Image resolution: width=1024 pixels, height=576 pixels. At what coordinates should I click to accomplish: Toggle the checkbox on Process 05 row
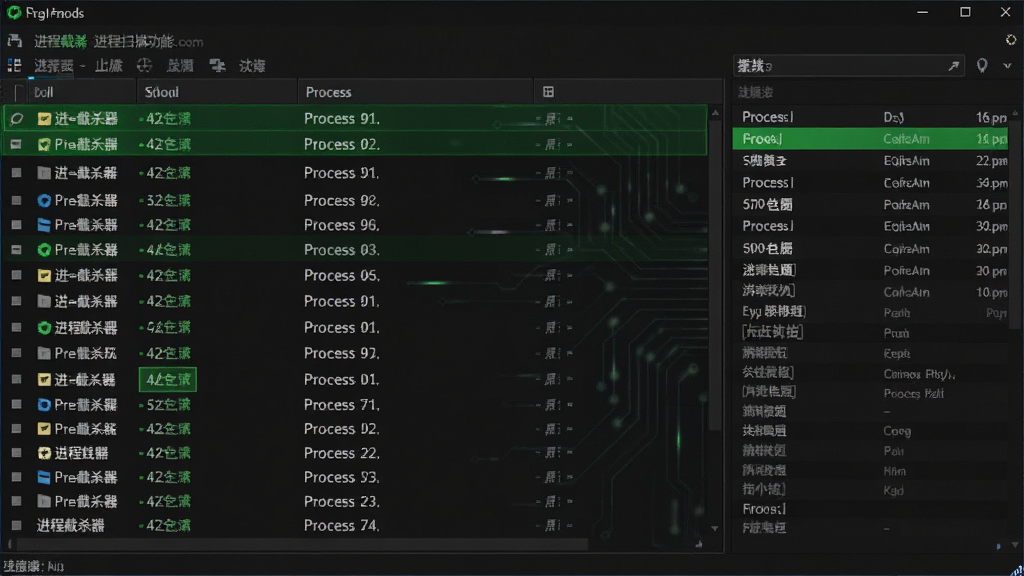coord(16,276)
